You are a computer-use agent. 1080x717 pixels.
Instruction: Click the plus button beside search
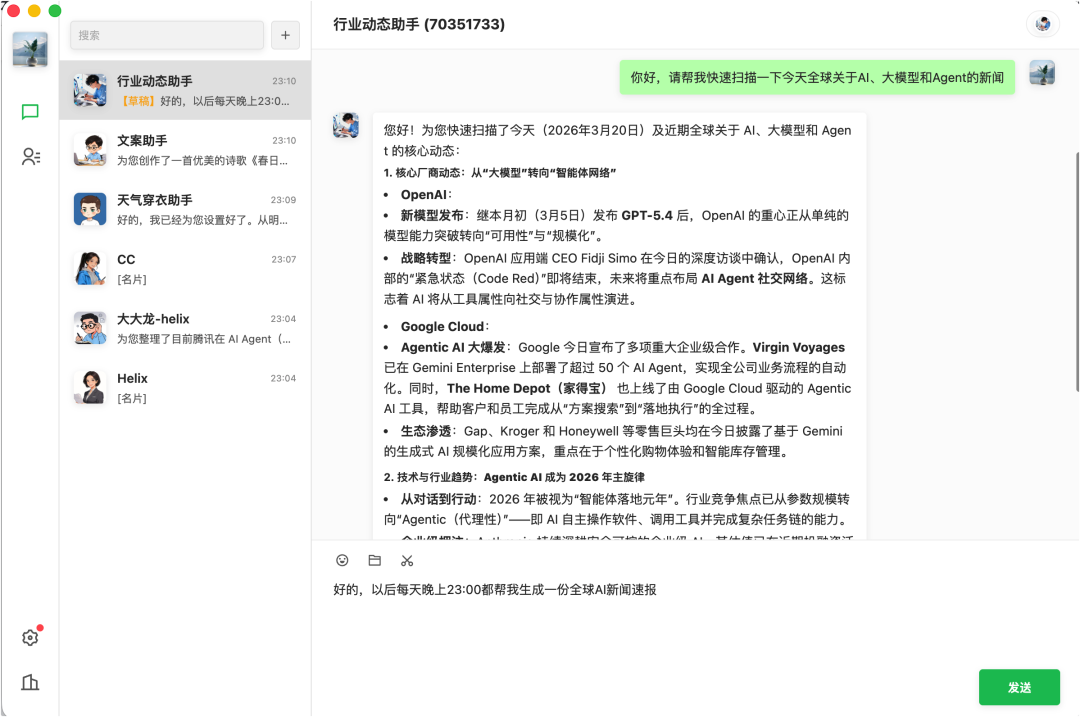click(x=285, y=35)
